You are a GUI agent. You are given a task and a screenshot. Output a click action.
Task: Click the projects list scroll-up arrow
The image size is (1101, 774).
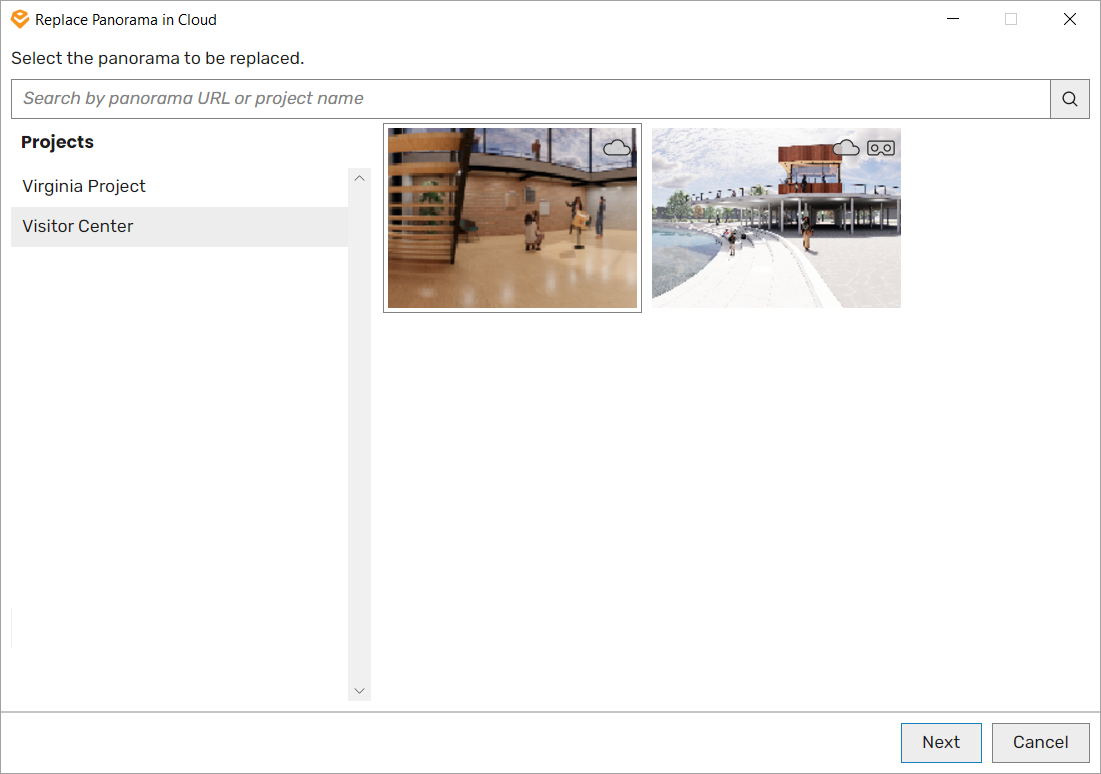pyautogui.click(x=360, y=178)
